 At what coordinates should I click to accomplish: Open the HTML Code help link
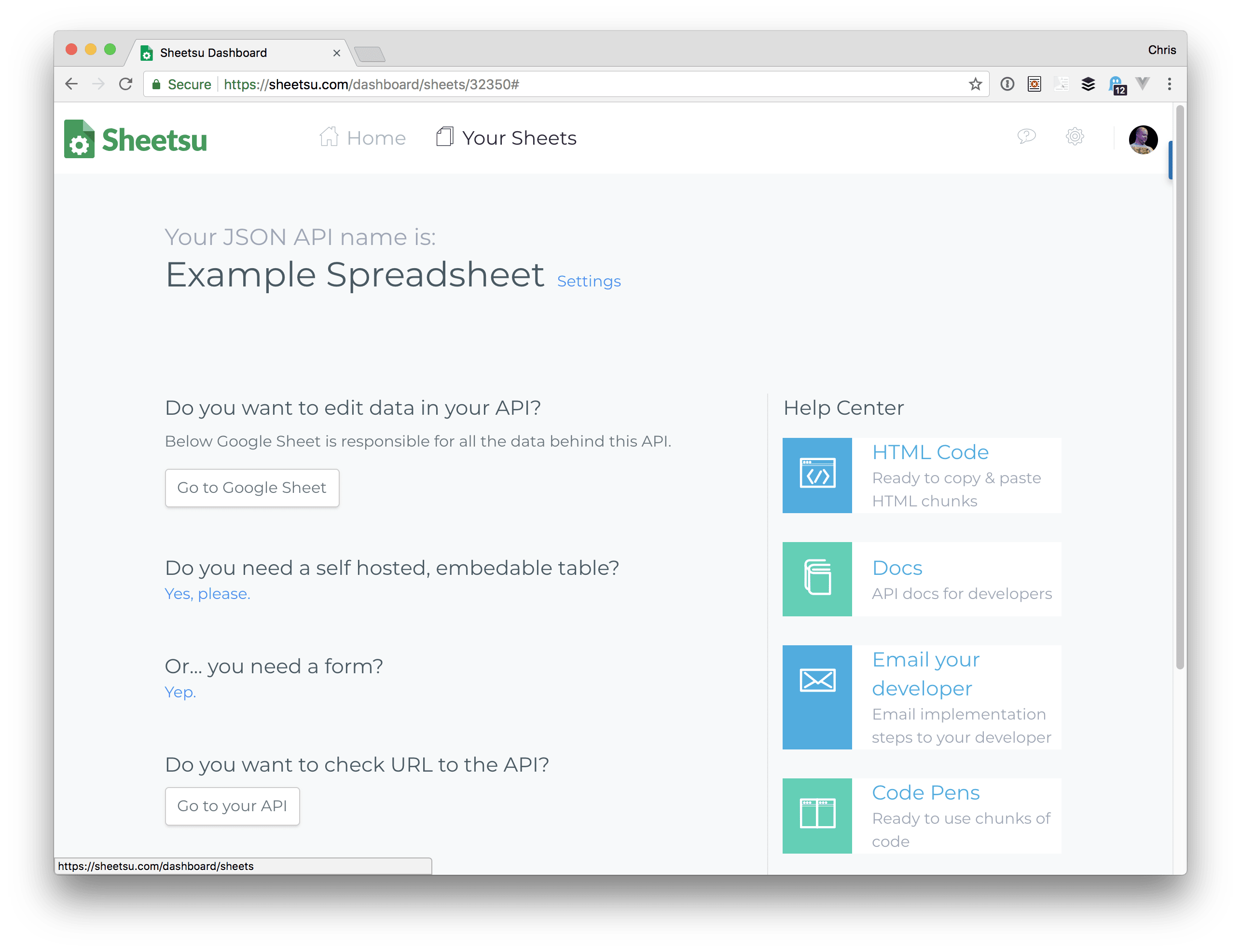coord(930,452)
